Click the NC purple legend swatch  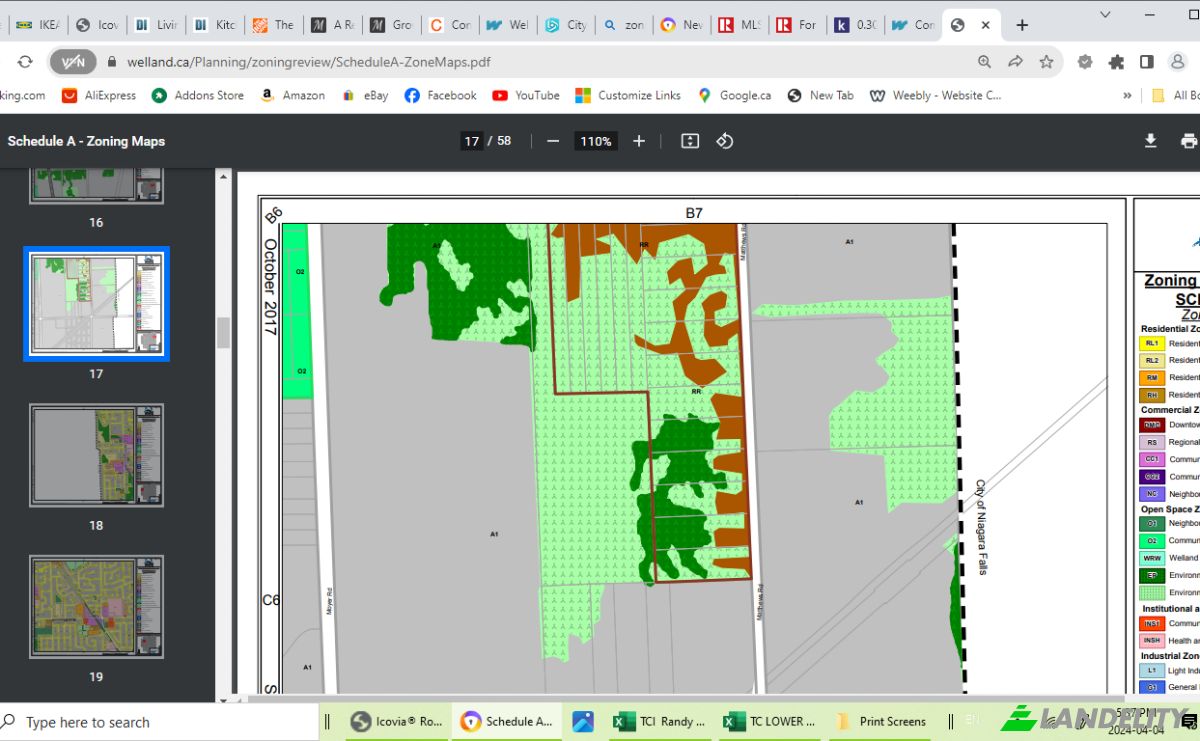click(x=1151, y=493)
